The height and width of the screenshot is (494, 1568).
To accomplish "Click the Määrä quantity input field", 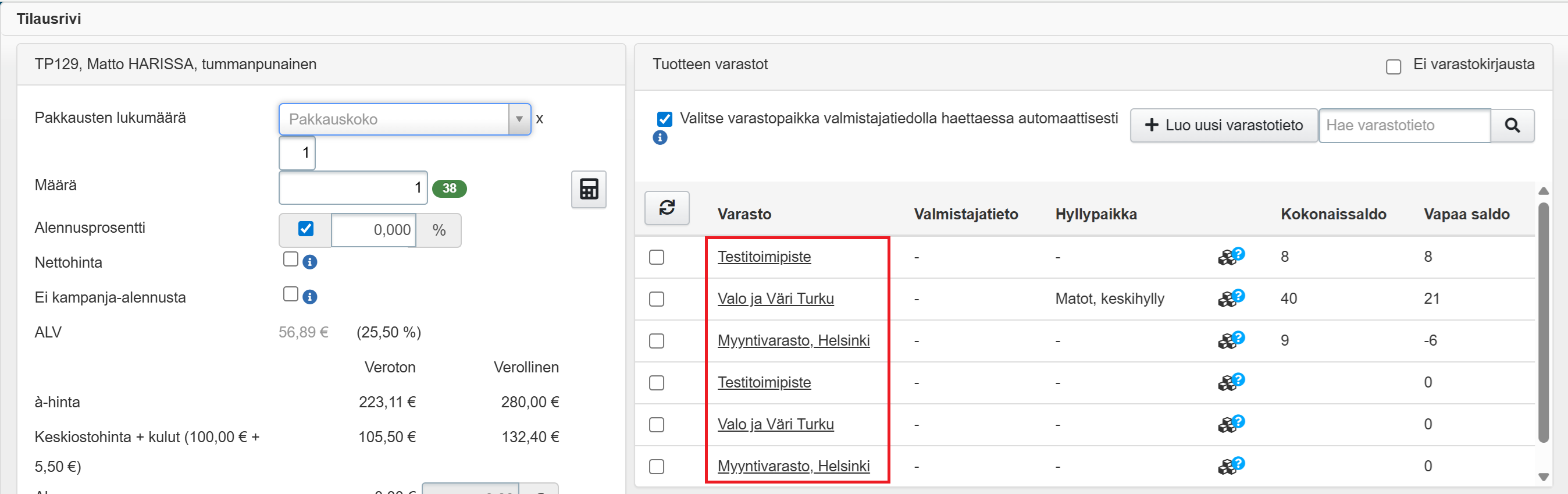I will point(352,187).
